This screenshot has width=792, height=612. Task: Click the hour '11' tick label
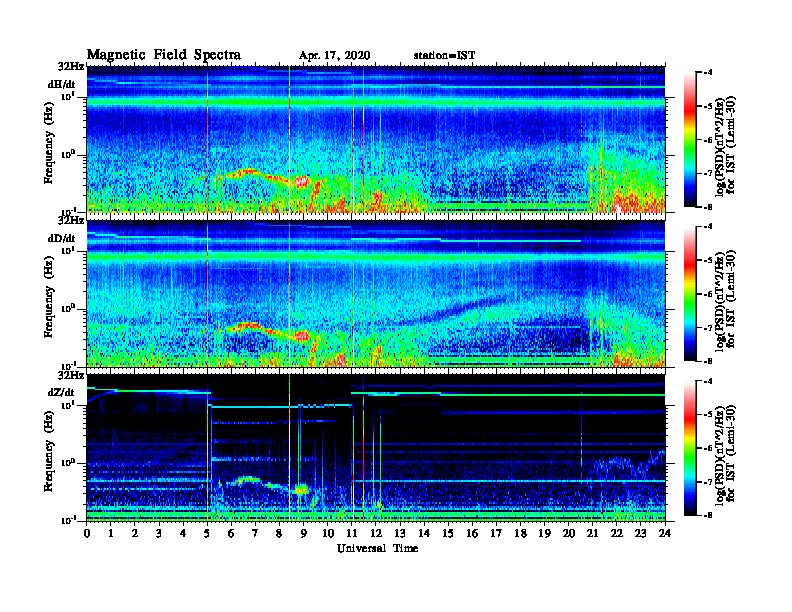click(x=352, y=533)
